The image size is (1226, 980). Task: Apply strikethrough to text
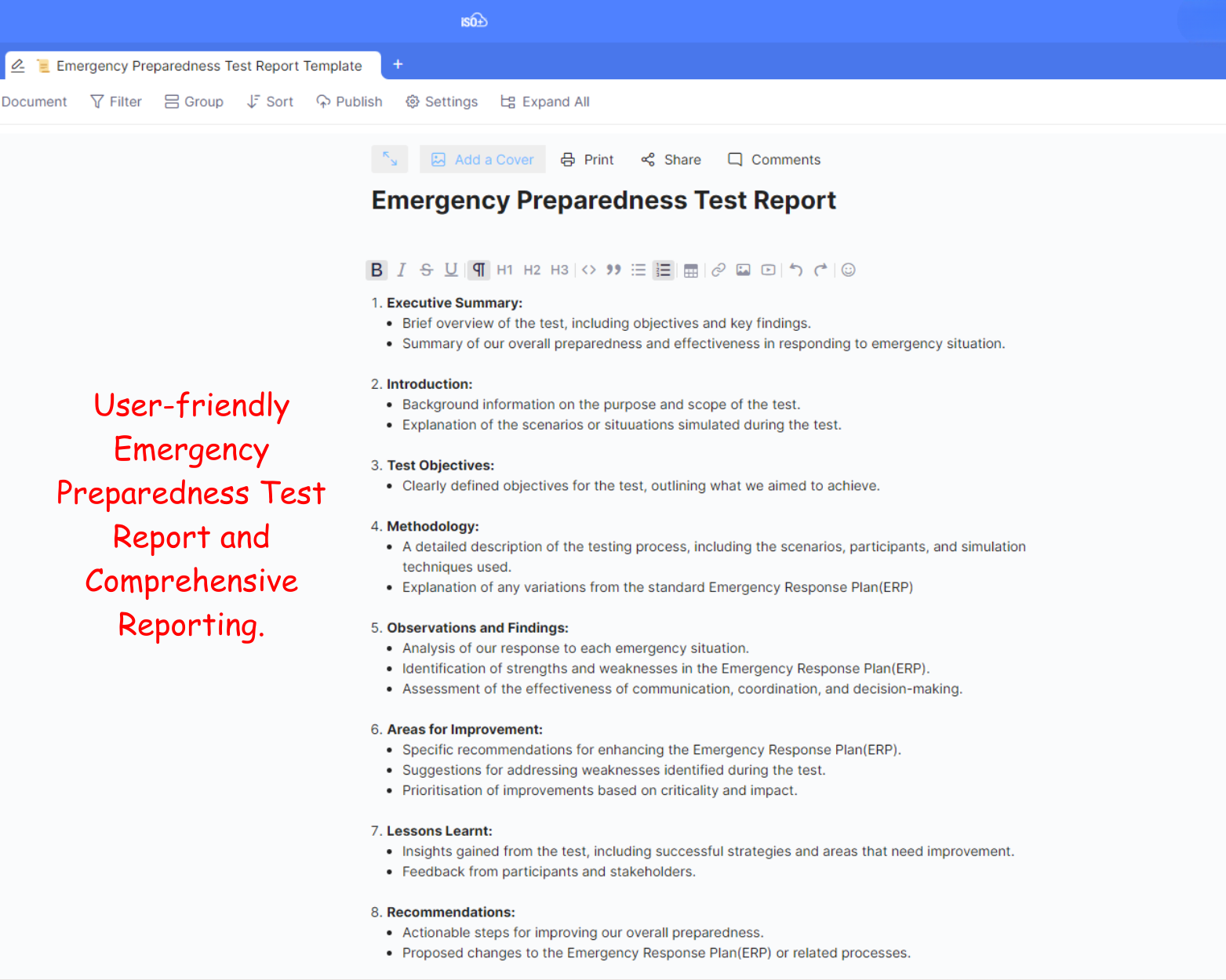[426, 270]
